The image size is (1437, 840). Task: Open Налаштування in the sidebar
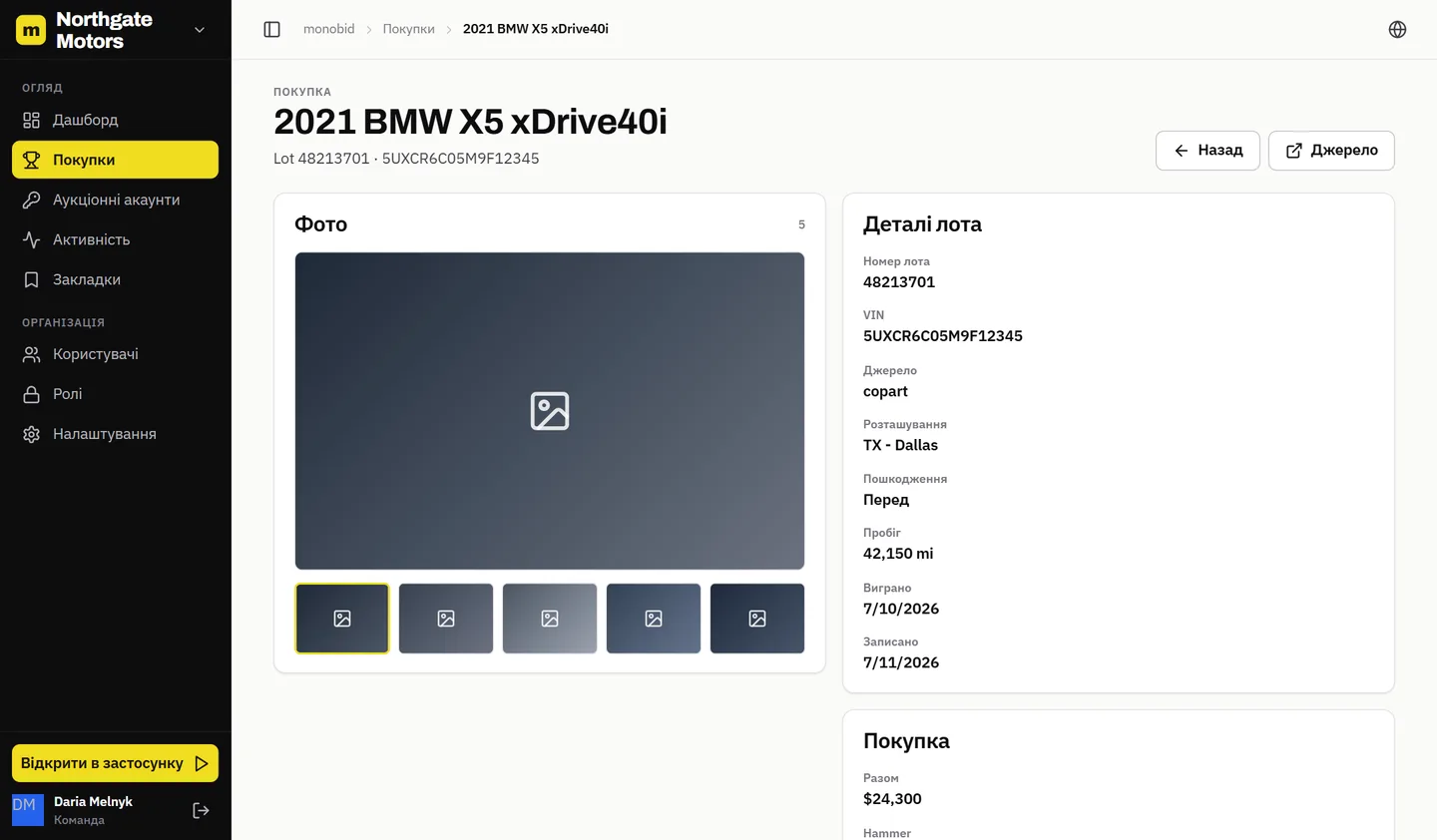click(115, 434)
